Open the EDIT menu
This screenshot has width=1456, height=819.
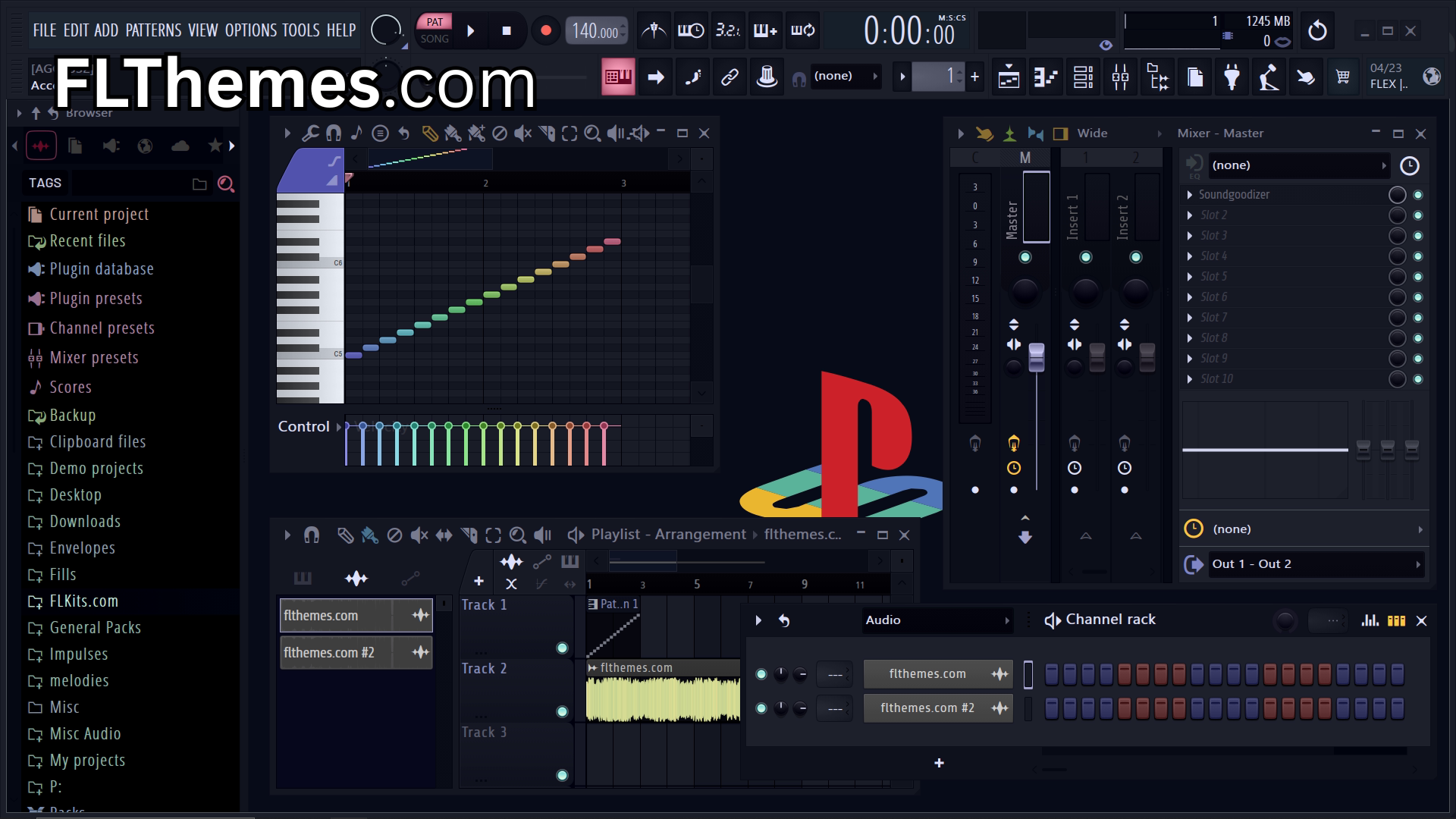tap(76, 30)
